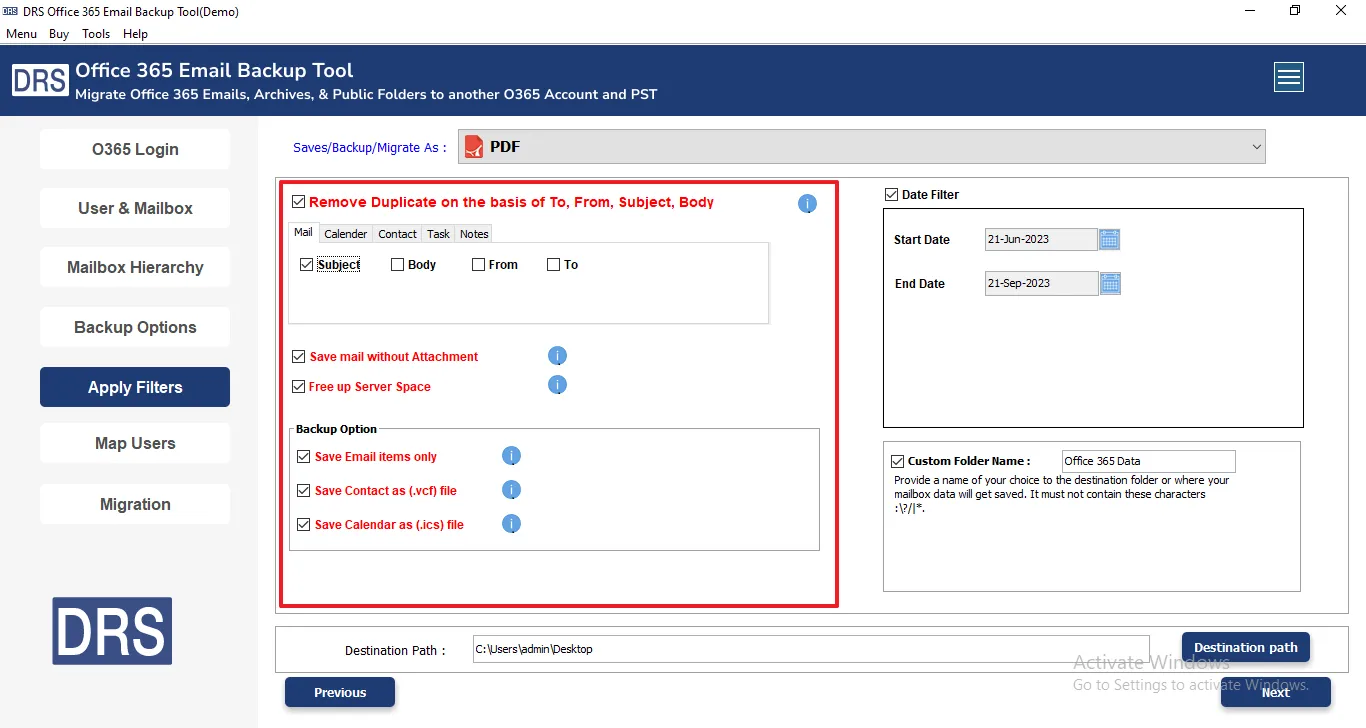Click info icon beside Save Contact as (.vcf) file
Screen dimensions: 1366x728
coord(511,490)
